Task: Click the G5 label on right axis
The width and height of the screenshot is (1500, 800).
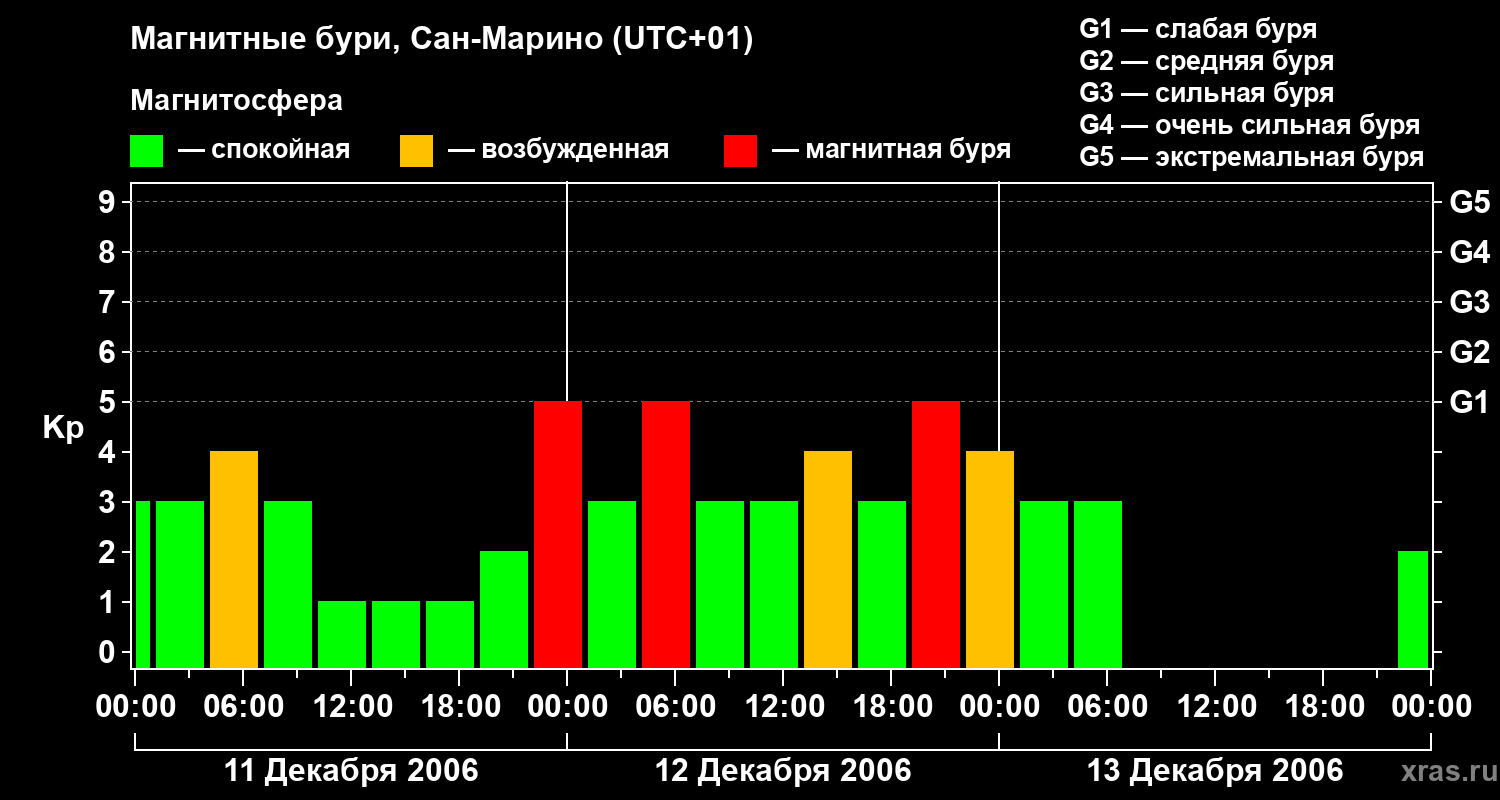Action: 1469,202
